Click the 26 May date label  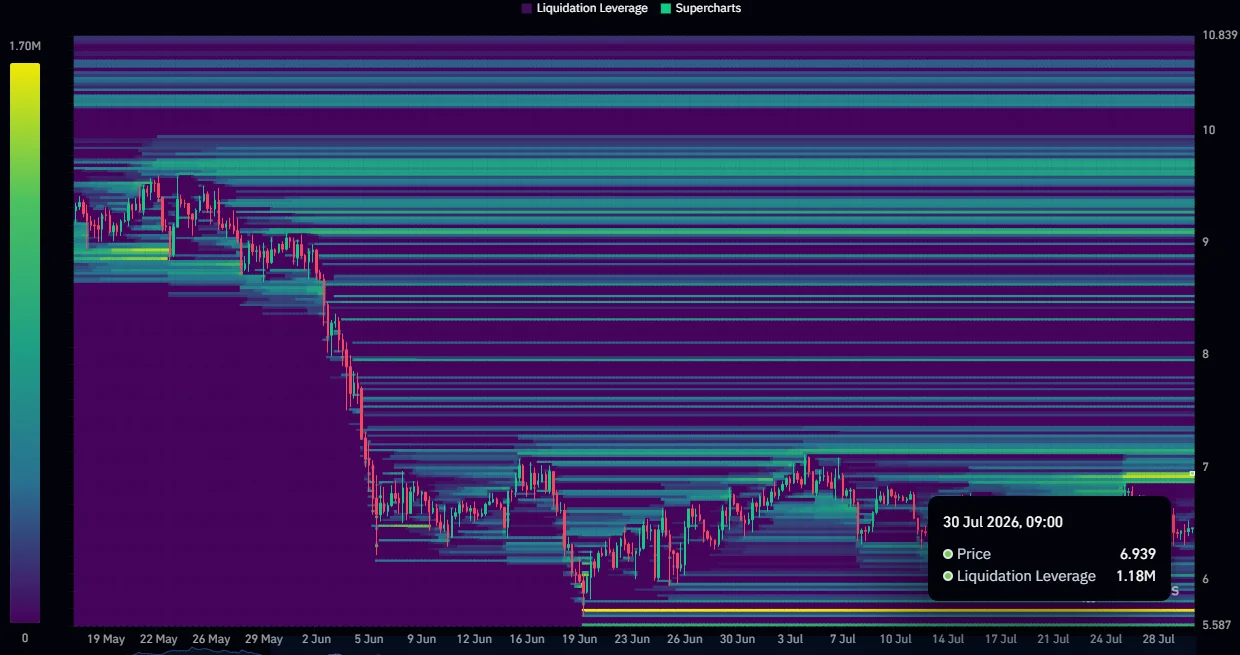pos(211,638)
